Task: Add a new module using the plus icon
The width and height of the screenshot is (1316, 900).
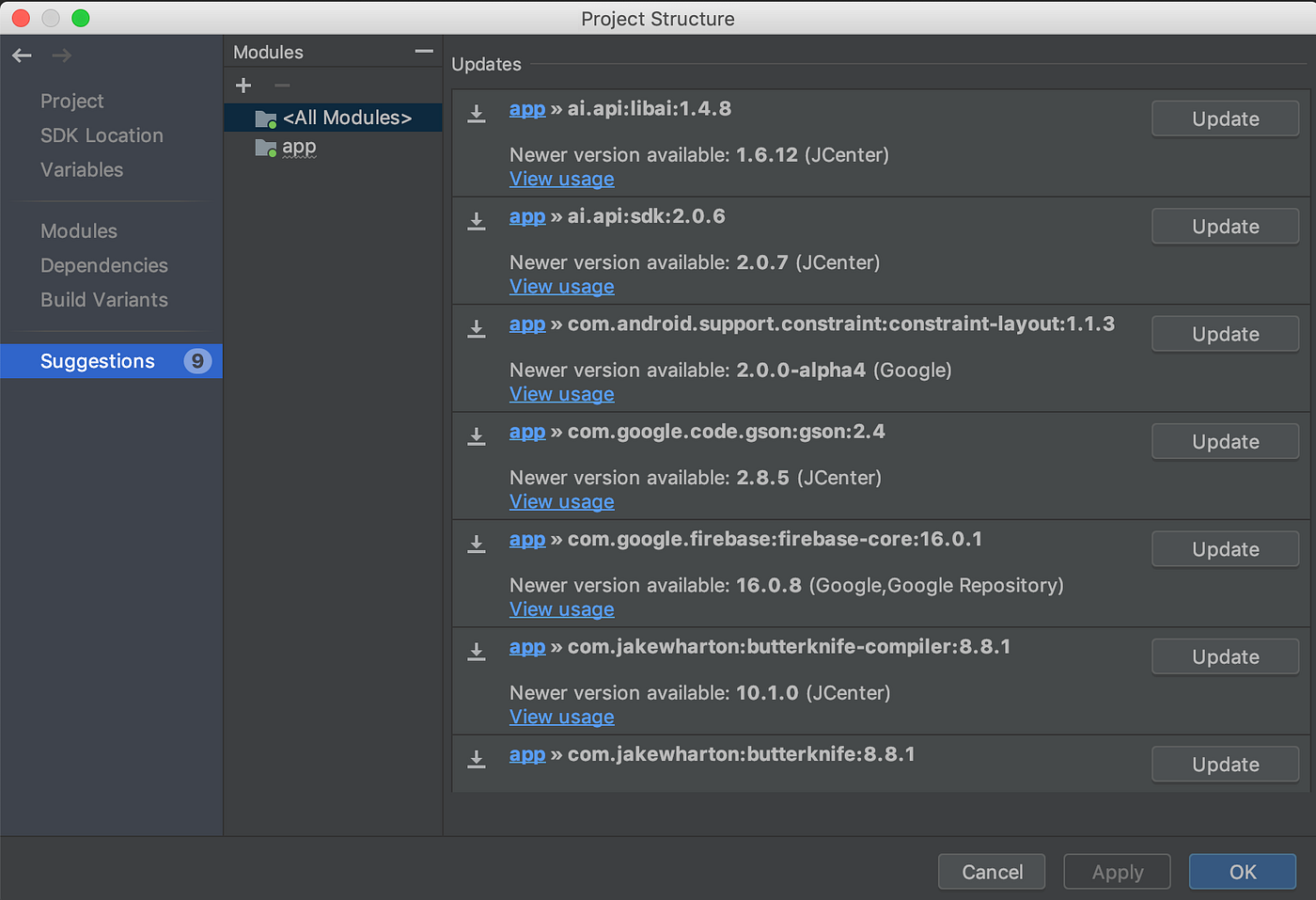Action: tap(243, 85)
